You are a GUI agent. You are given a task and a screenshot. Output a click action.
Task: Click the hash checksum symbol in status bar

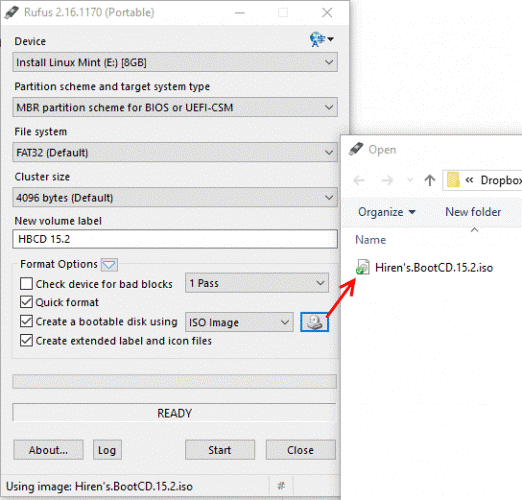pos(281,486)
